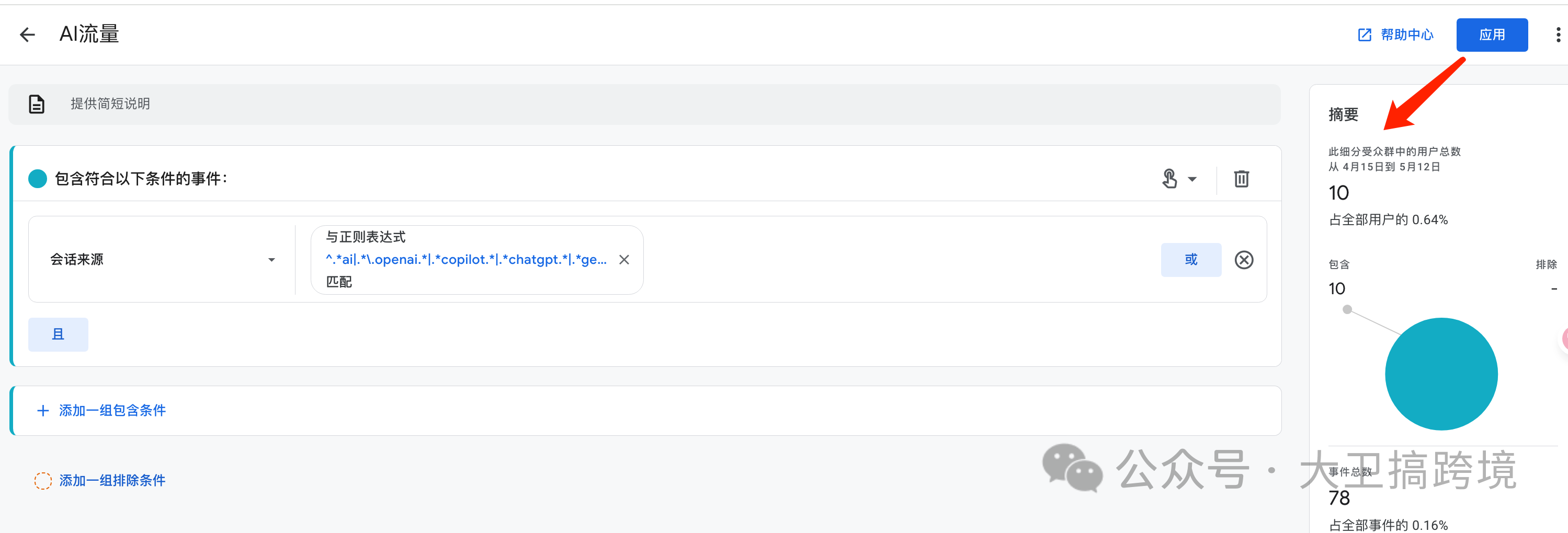Viewport: 1568px width, 533px height.
Task: Remove condition with circled X icon
Action: [1244, 260]
